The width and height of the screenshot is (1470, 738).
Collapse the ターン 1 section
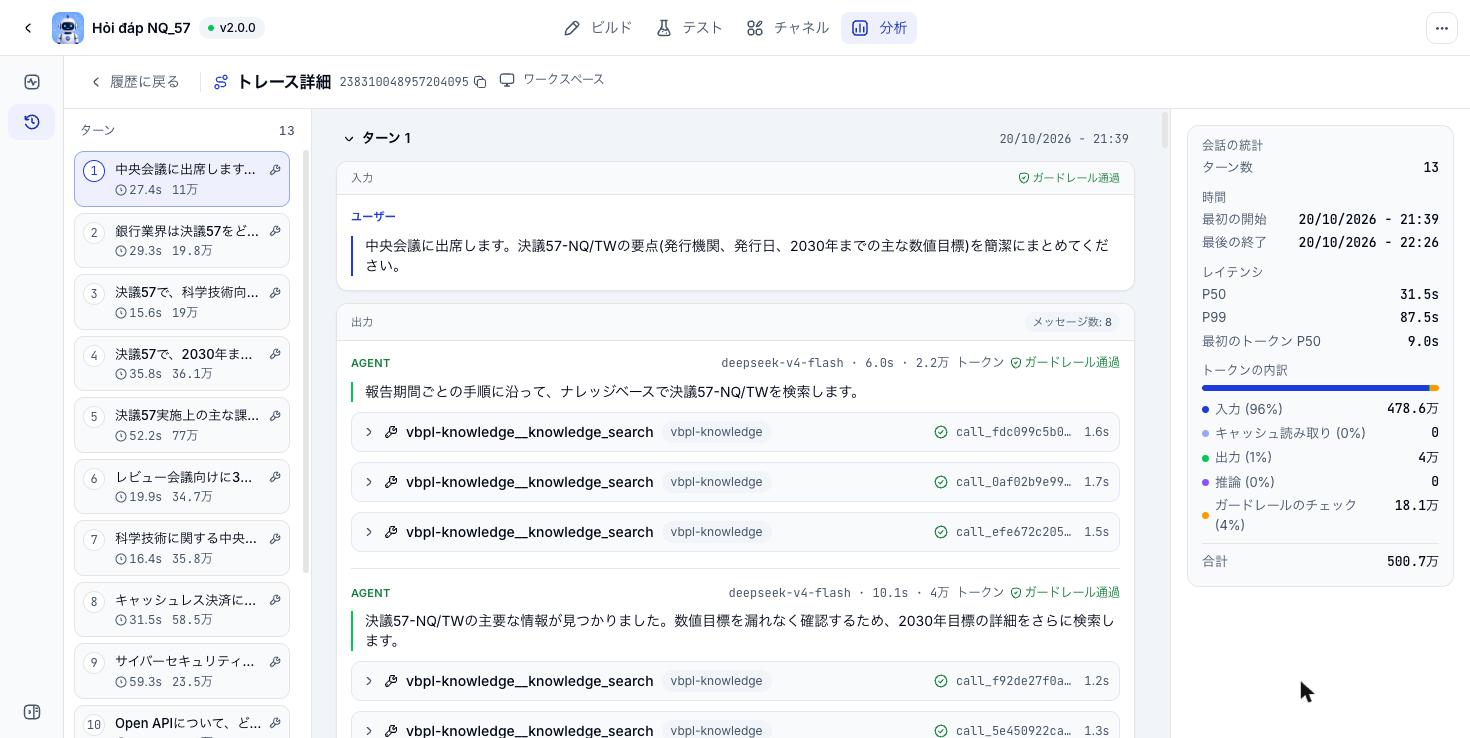(x=349, y=139)
